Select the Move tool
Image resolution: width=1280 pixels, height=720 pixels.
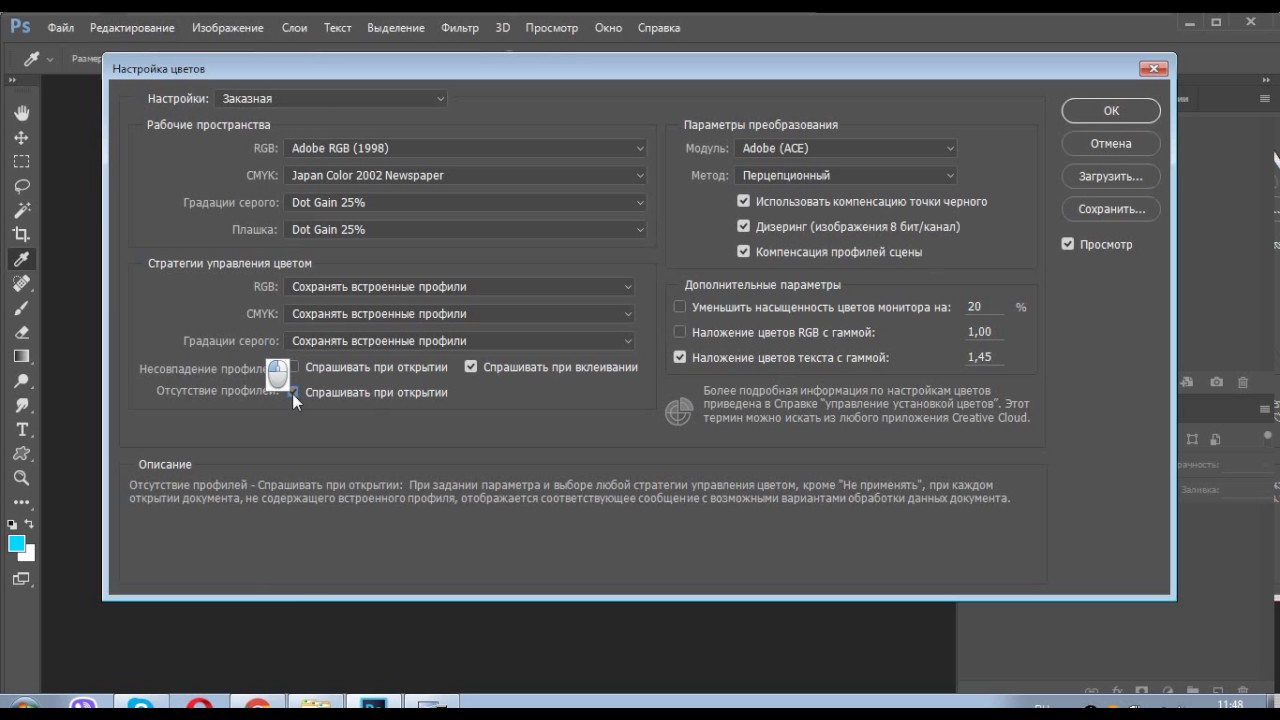click(21, 138)
